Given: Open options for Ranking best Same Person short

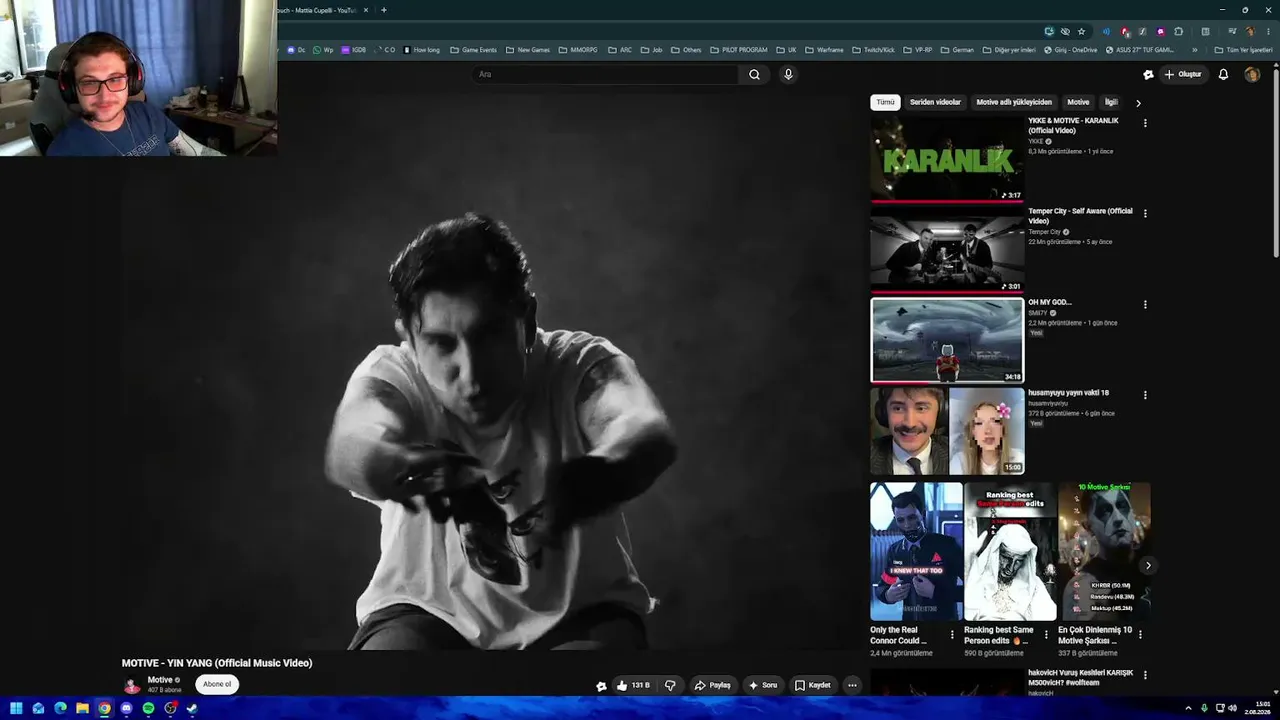Looking at the screenshot, I should tap(1046, 634).
